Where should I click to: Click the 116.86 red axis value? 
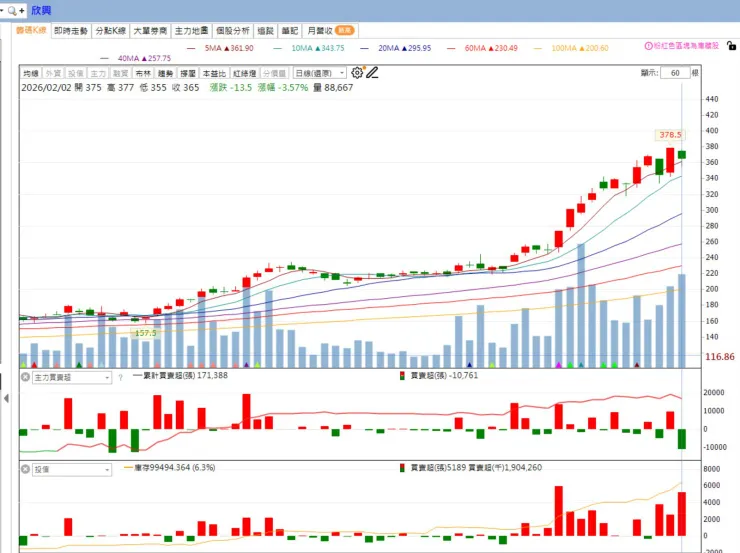pos(720,357)
